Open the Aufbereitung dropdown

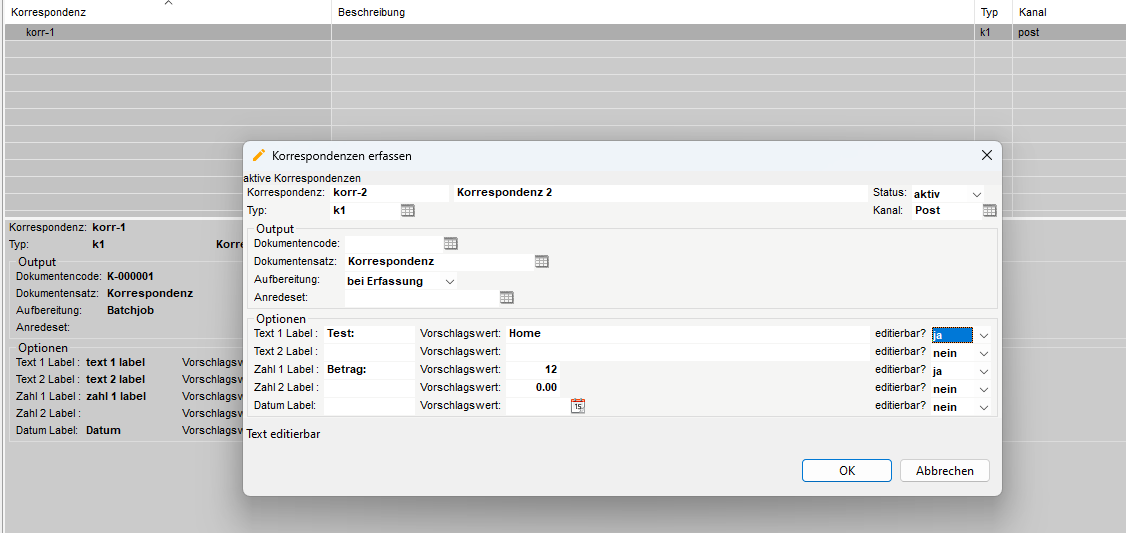(x=449, y=282)
